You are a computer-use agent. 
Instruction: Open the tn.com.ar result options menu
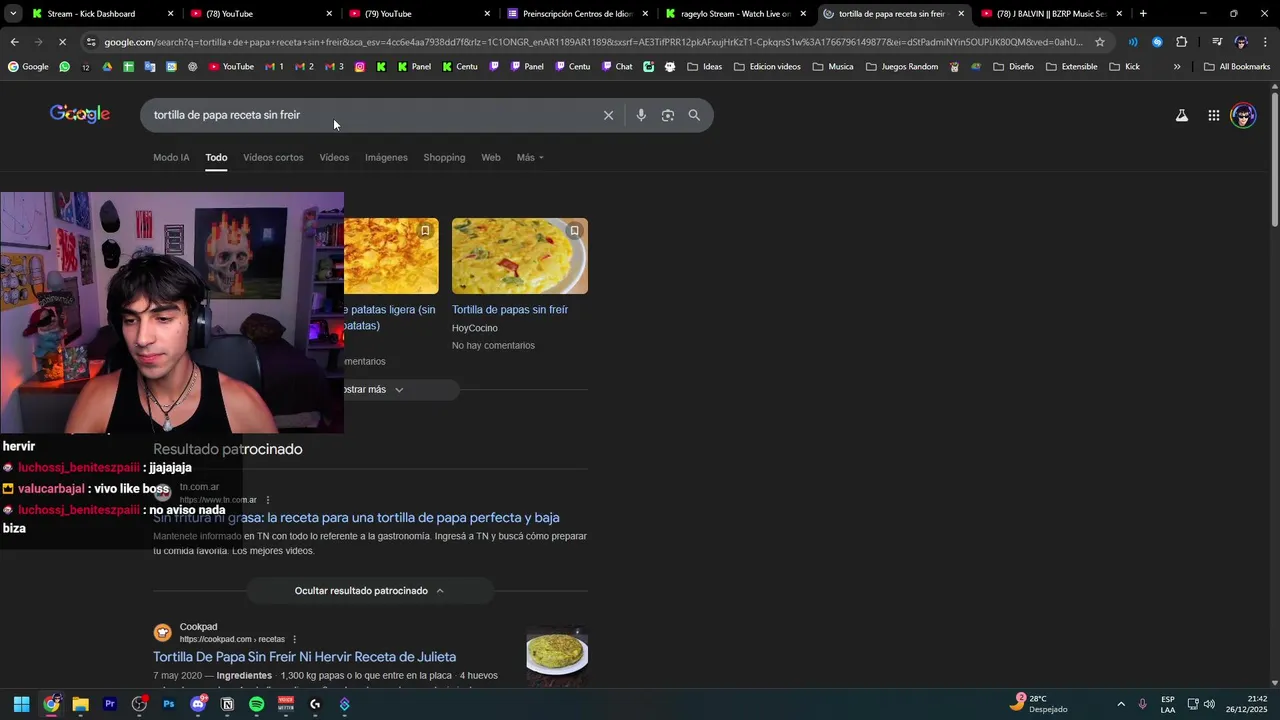[x=268, y=500]
